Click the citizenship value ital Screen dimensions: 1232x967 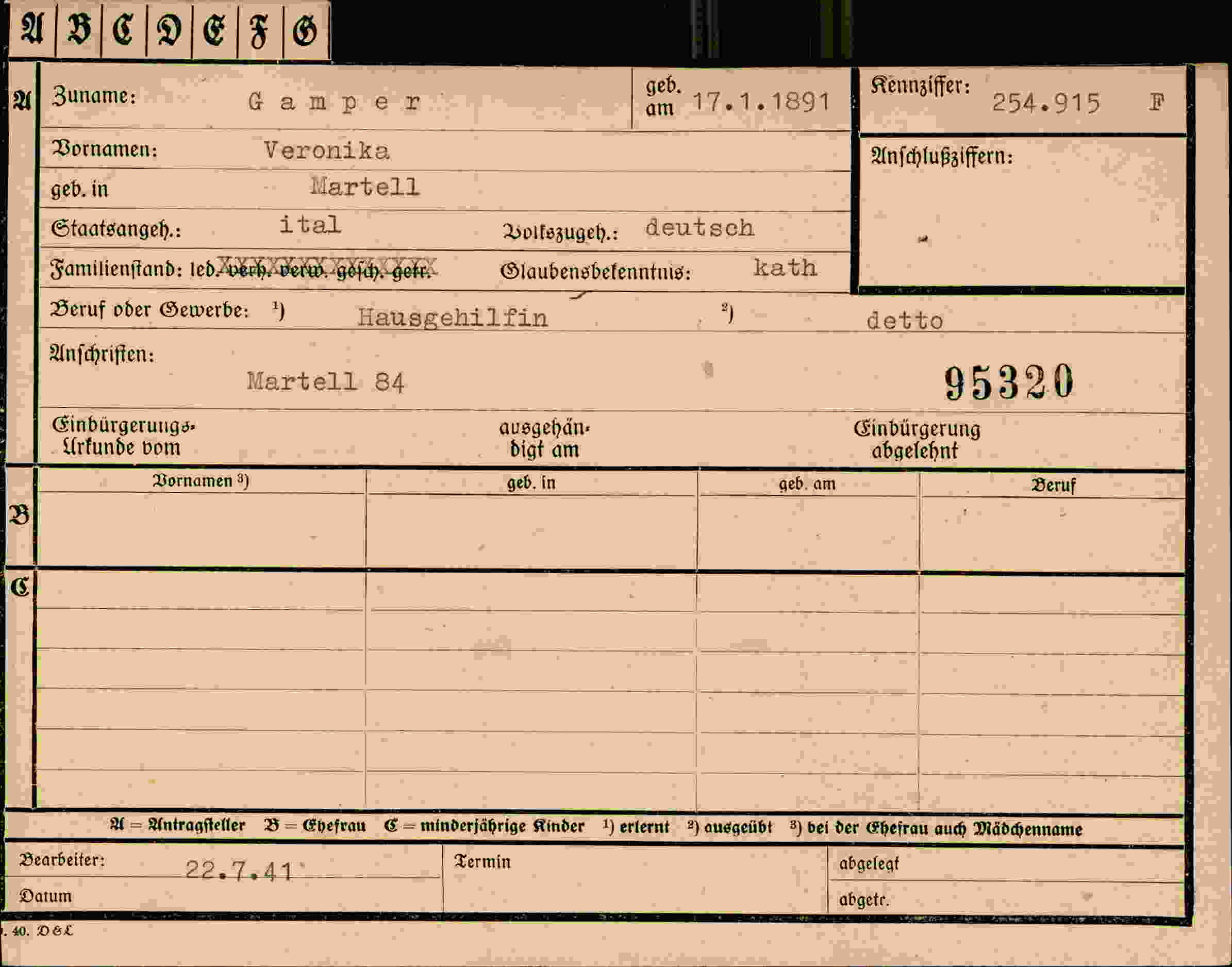(x=310, y=225)
